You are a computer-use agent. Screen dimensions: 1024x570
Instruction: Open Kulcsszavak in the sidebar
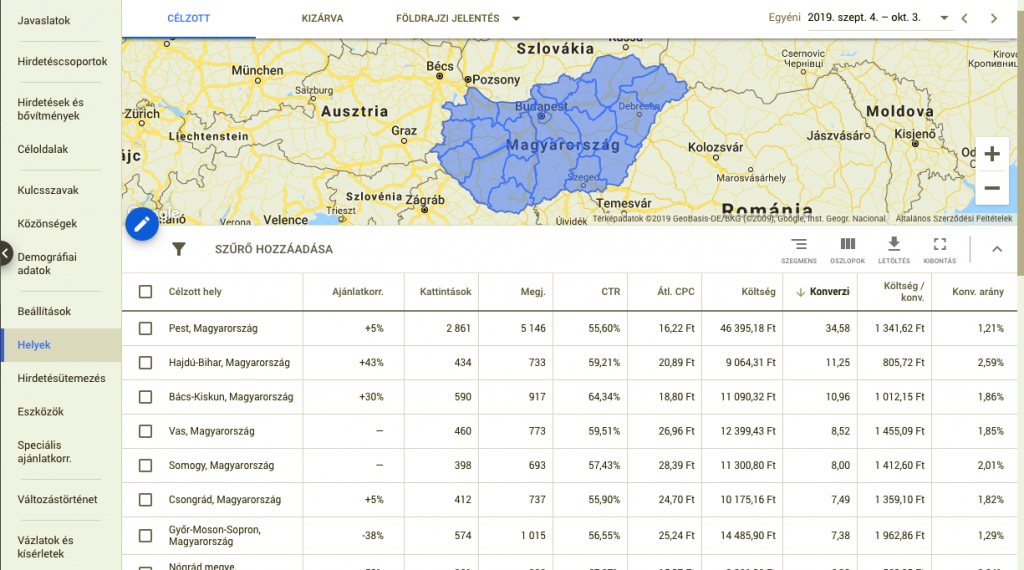[48, 190]
